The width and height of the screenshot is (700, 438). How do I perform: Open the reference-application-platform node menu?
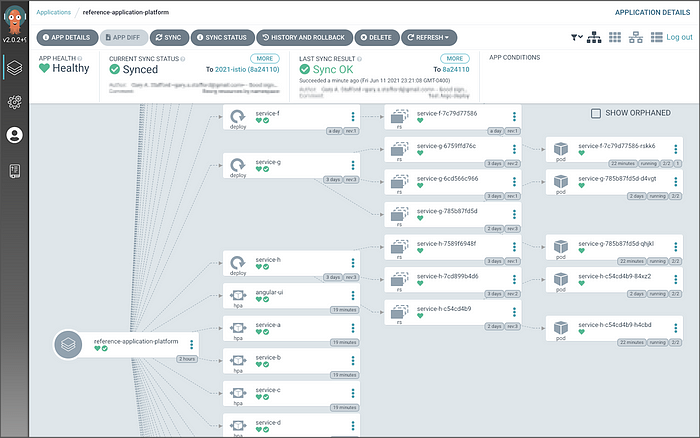pos(192,344)
